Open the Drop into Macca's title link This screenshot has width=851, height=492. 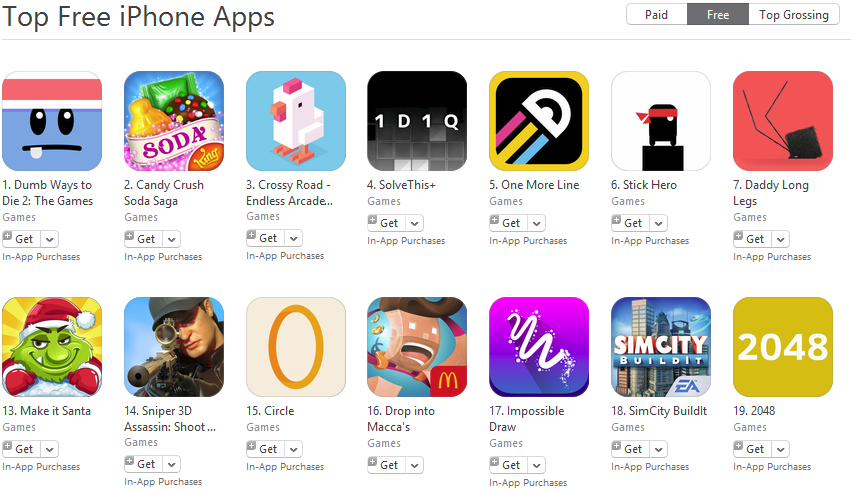coord(401,419)
